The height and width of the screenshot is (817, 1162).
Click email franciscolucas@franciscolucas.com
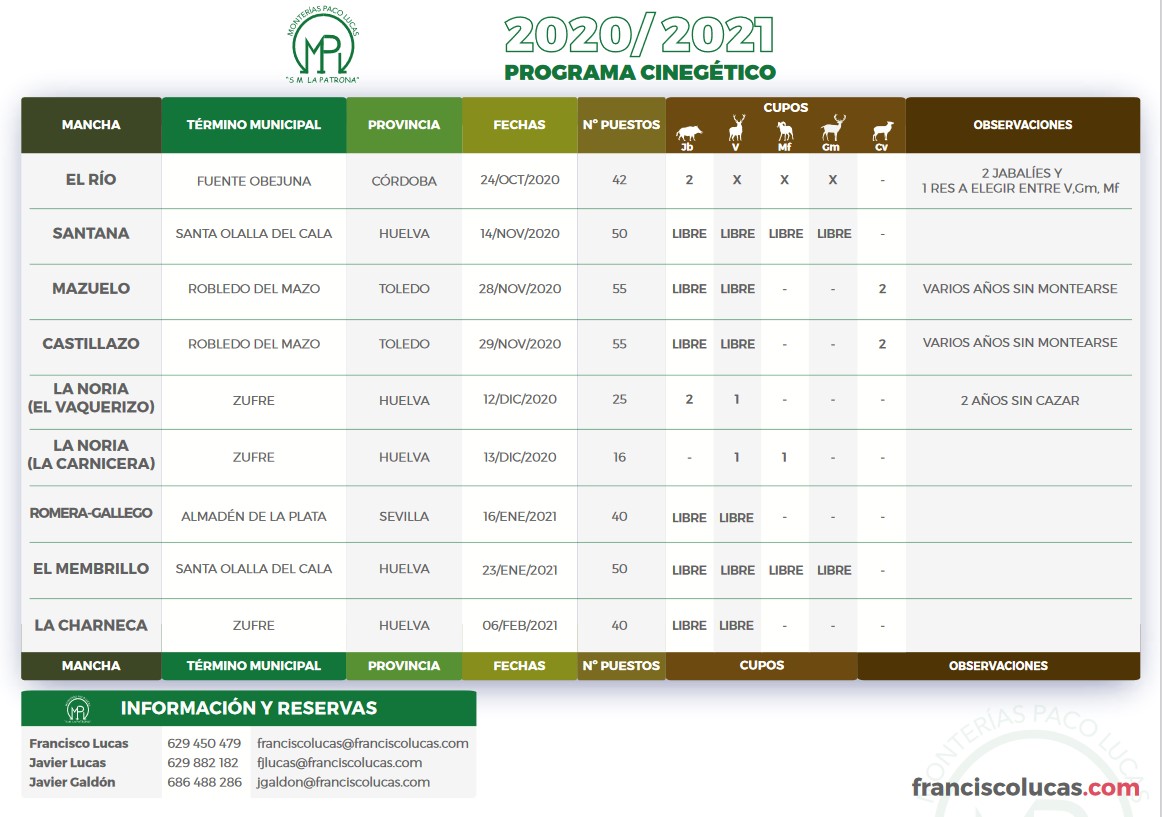tap(362, 743)
